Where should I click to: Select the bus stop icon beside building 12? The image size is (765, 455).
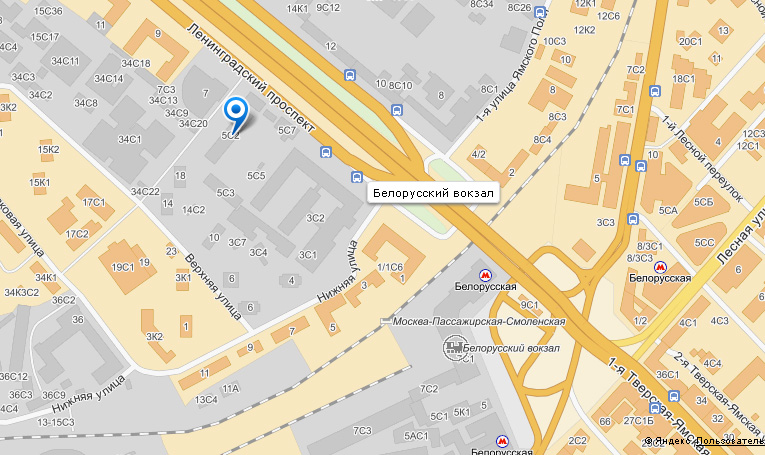[x=350, y=75]
